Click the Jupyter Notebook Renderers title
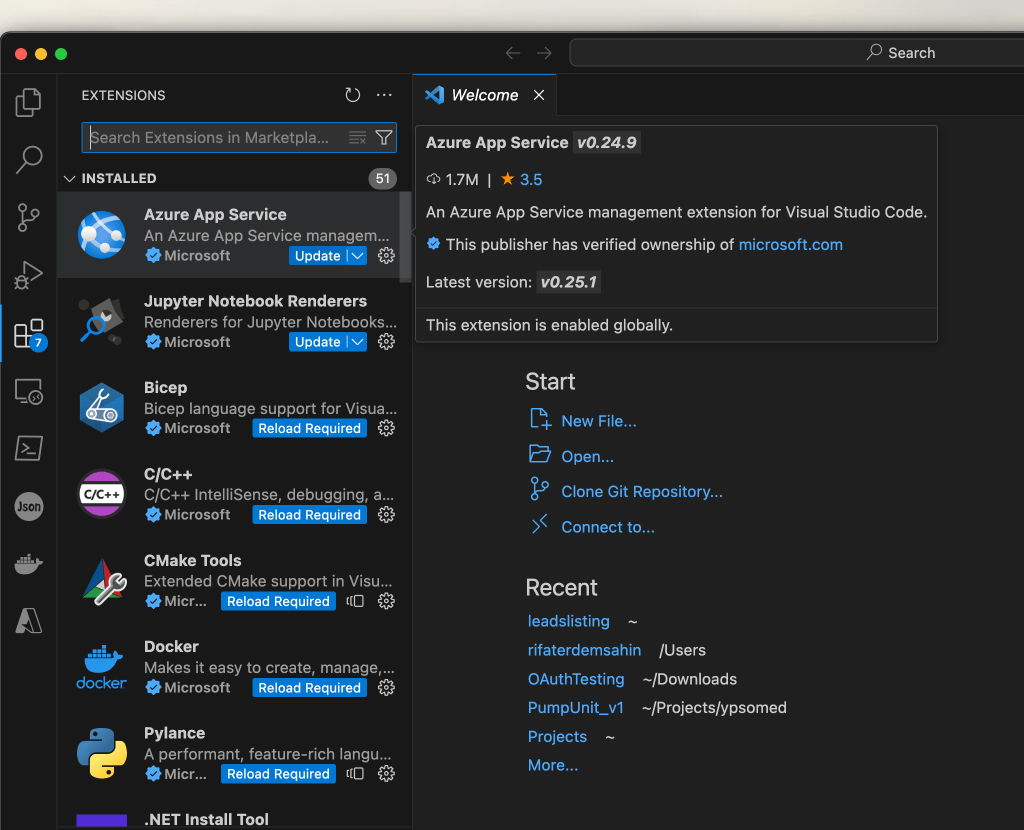The width and height of the screenshot is (1024, 830). coord(255,301)
